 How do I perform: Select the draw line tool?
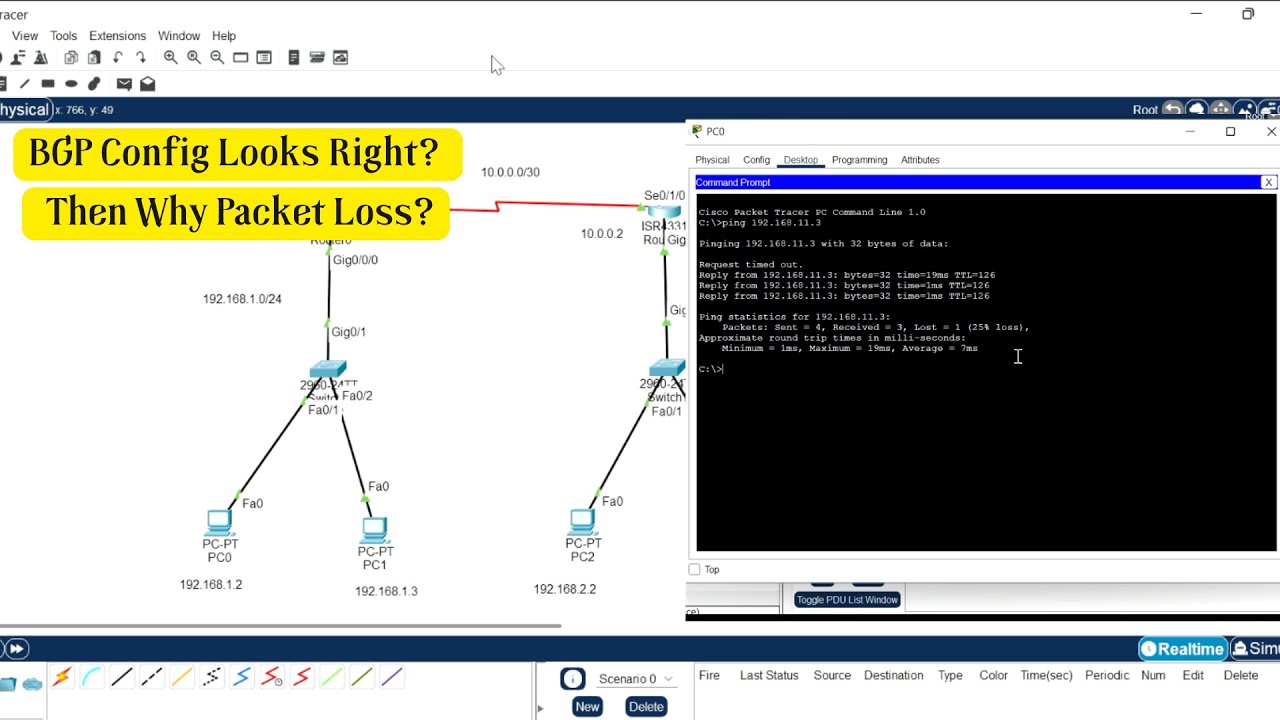(24, 84)
